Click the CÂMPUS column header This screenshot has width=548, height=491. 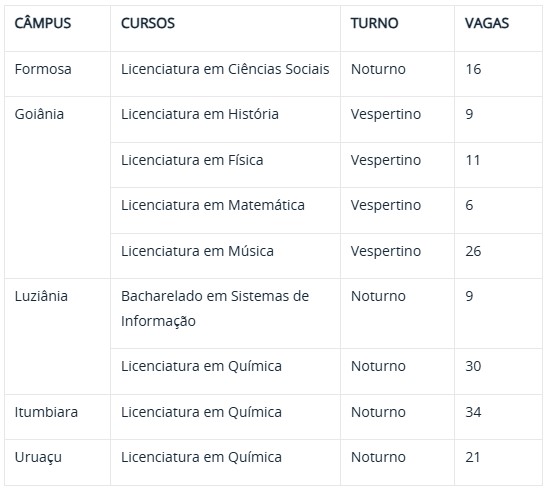43,23
